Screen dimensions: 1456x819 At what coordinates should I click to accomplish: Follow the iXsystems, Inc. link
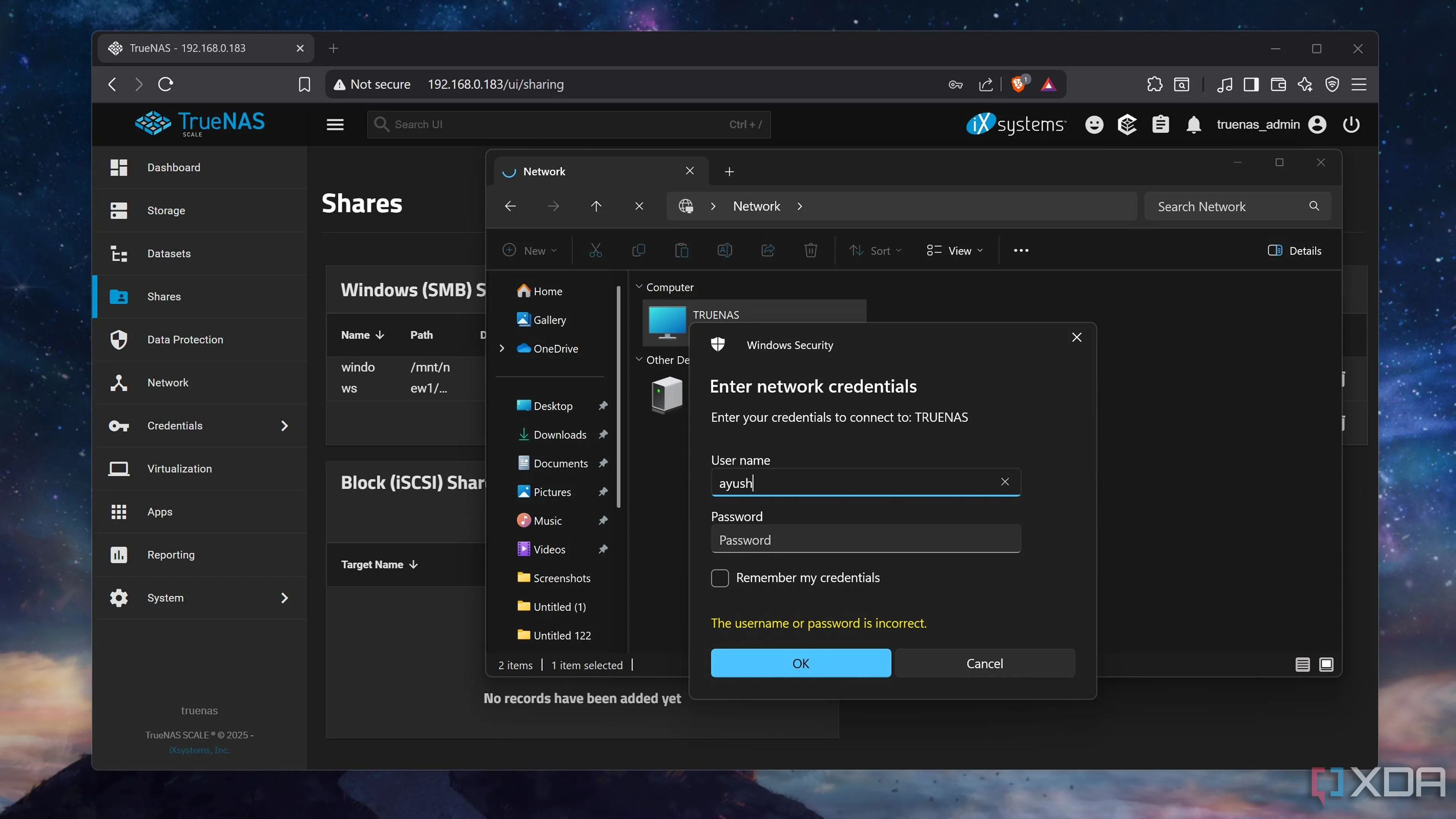point(199,750)
